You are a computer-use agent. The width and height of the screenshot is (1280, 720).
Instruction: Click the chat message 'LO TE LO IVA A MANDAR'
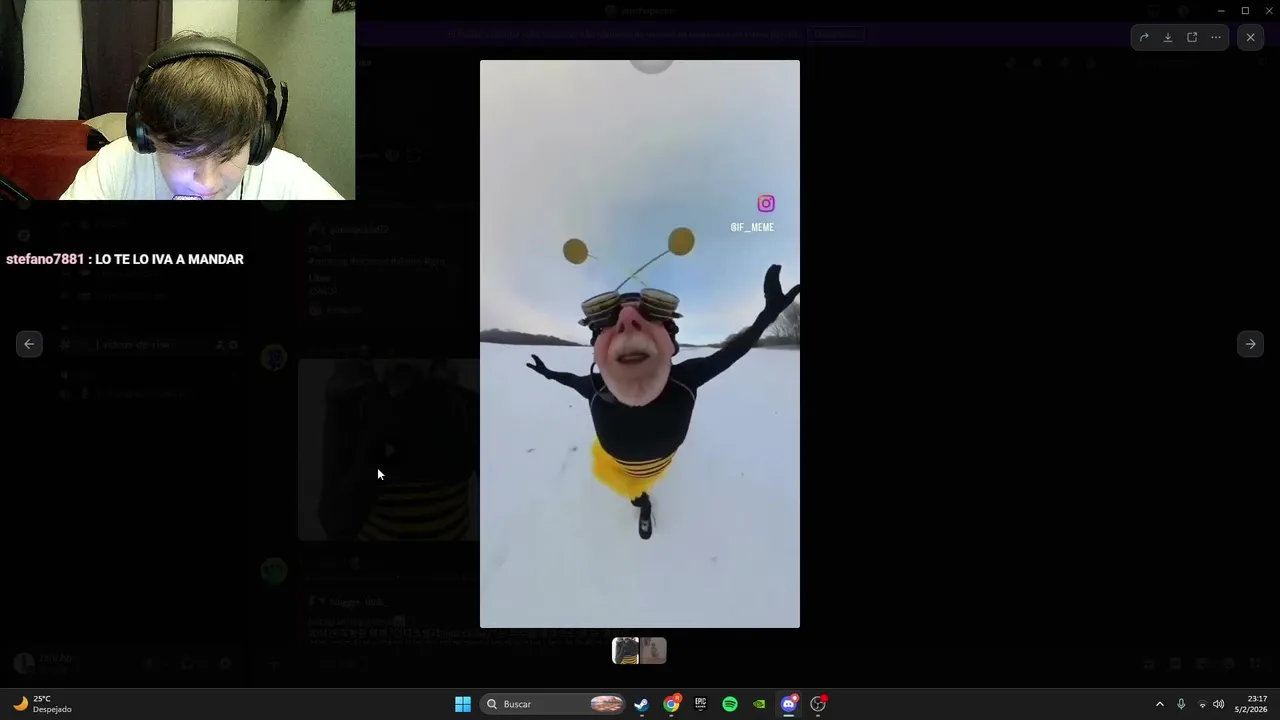coord(169,259)
